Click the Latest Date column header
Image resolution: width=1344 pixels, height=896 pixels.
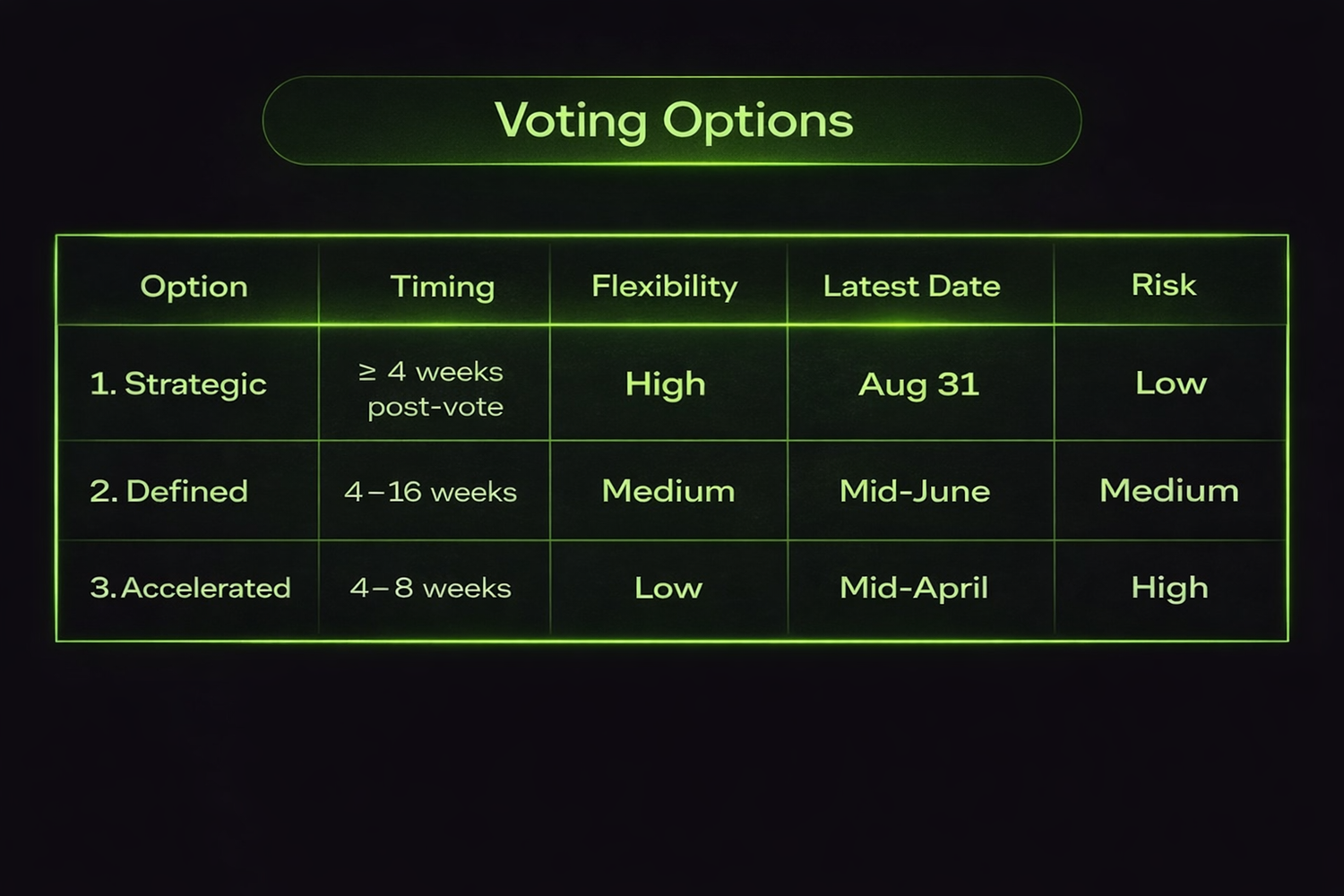click(911, 286)
